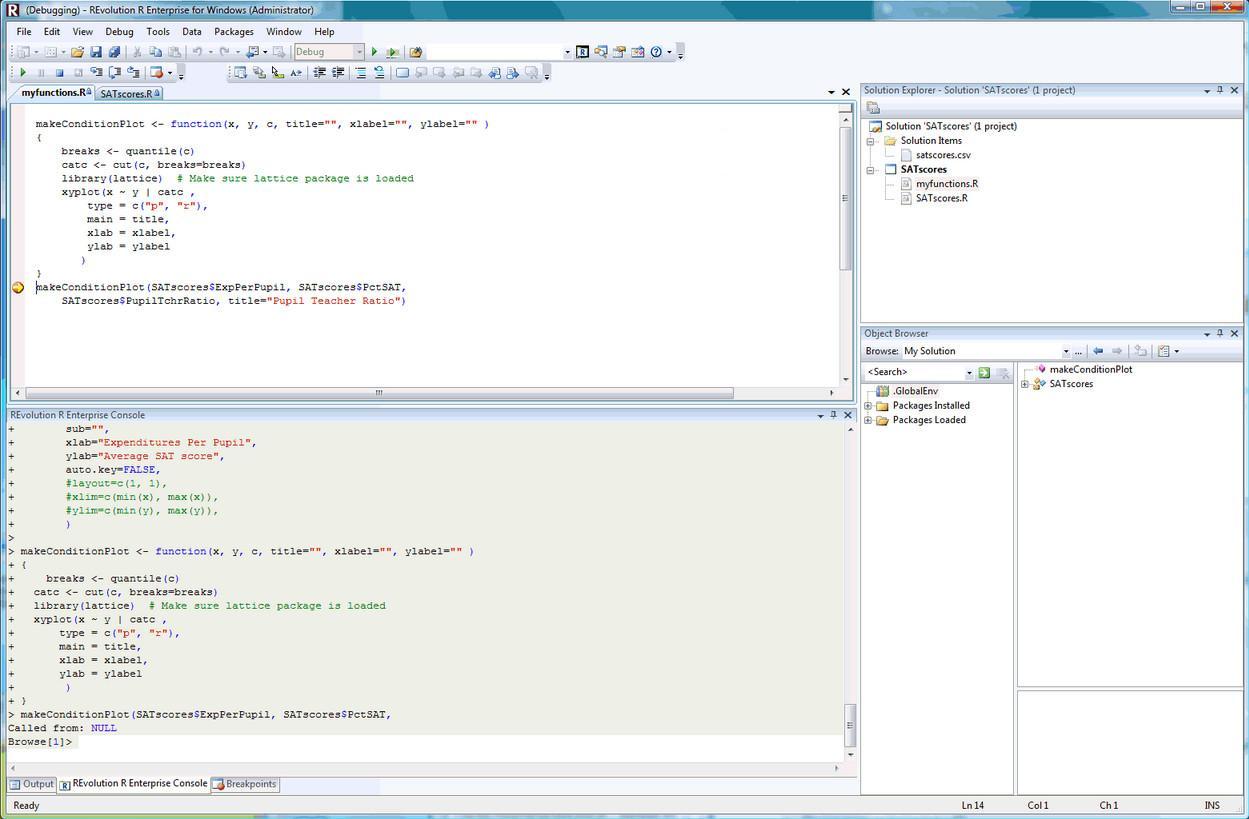Viewport: 1249px width, 819px height.
Task: Click the Step Over debugging icon
Action: tap(116, 71)
